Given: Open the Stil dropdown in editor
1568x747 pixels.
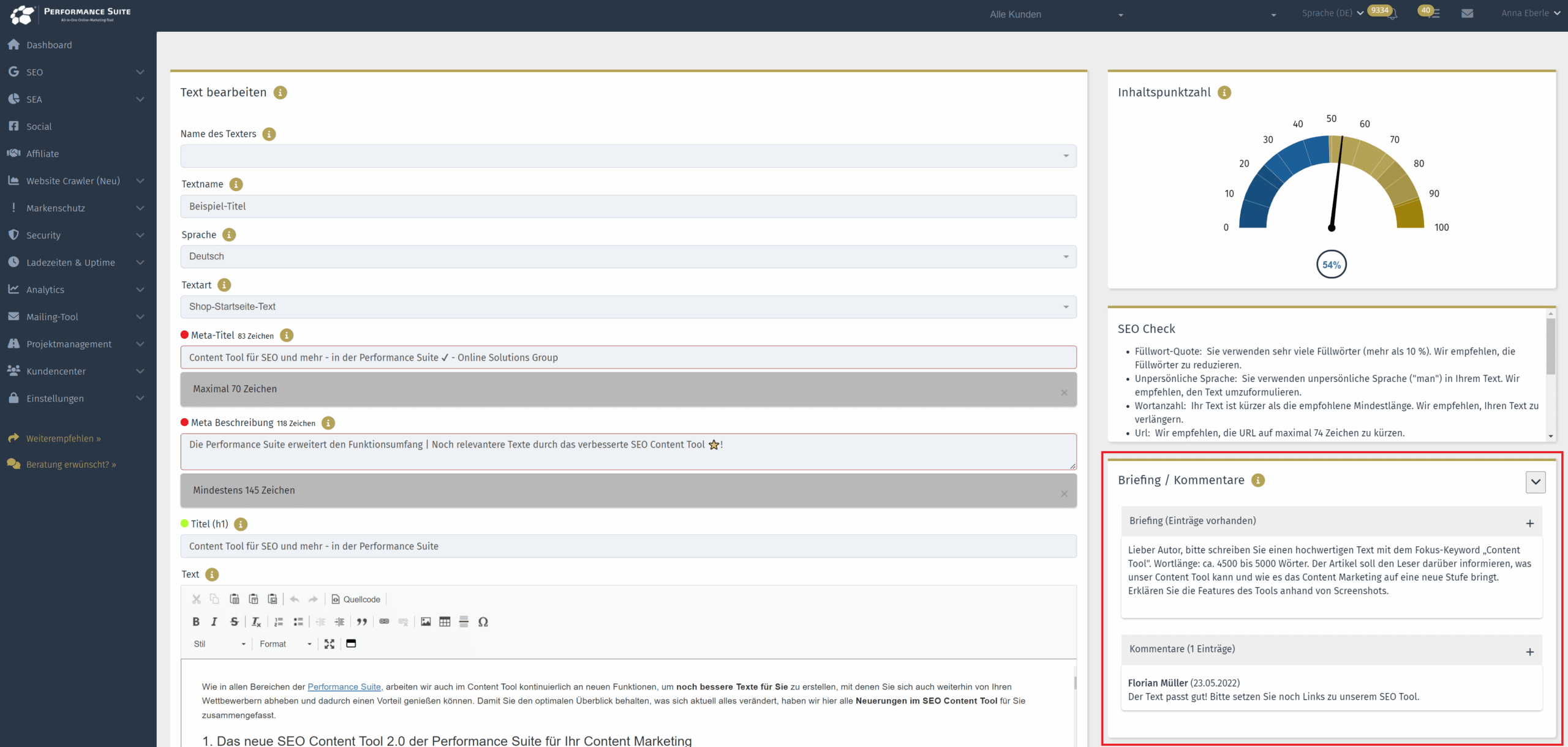Looking at the screenshot, I should 219,644.
